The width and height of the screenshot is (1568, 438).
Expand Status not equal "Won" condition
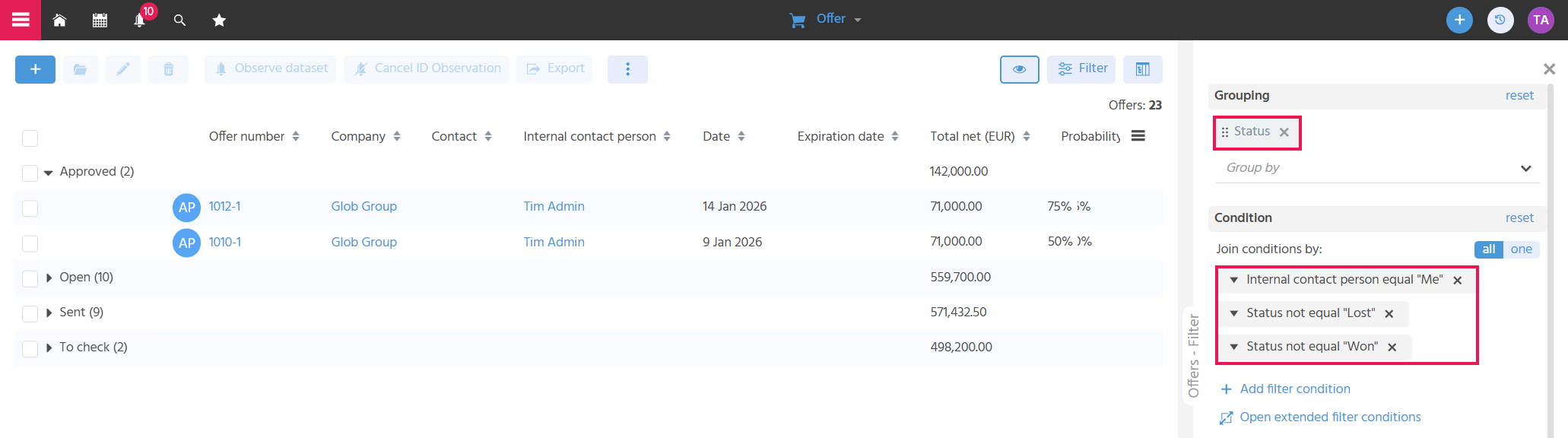[x=1234, y=347]
